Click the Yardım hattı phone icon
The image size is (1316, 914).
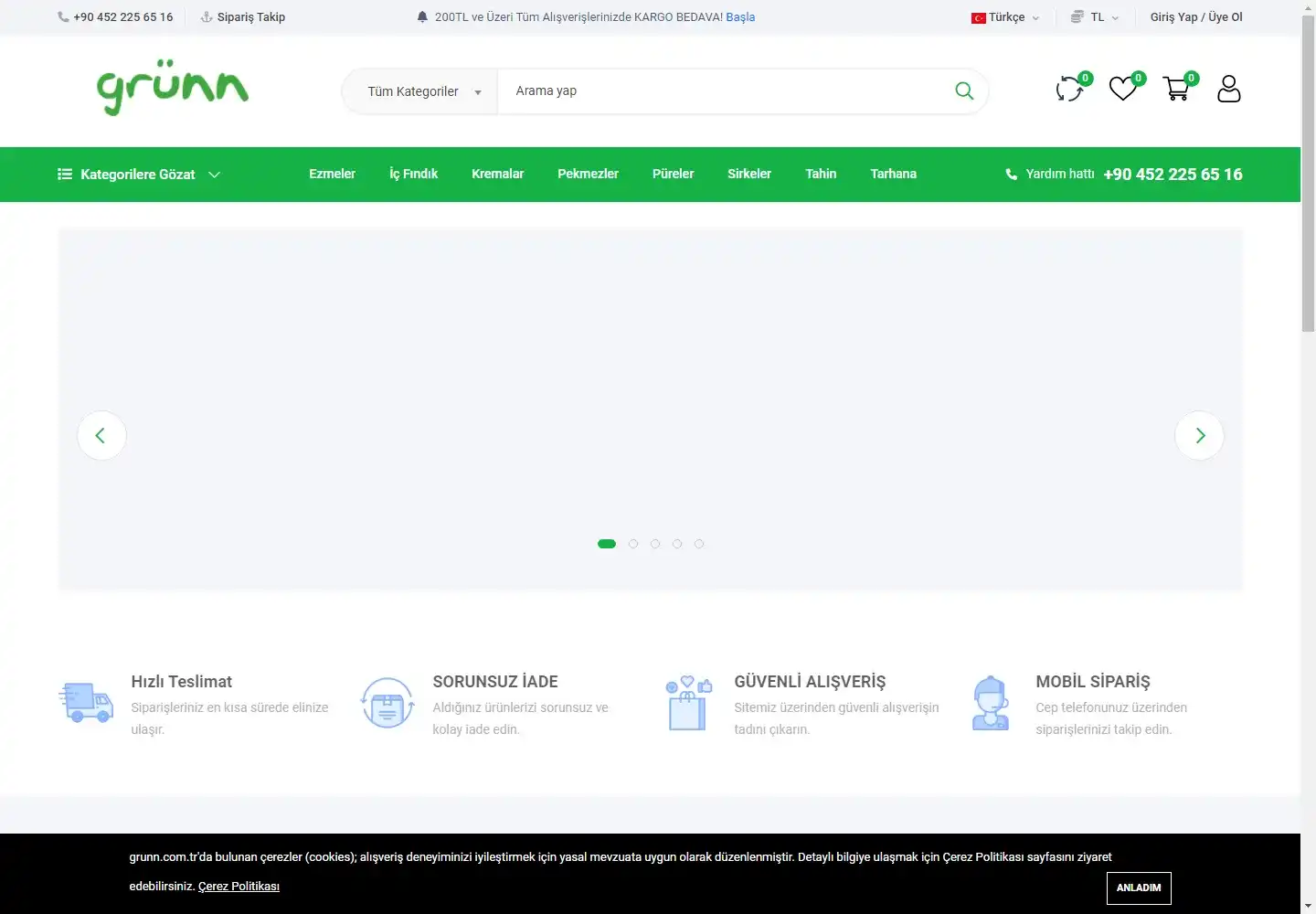pos(1012,174)
